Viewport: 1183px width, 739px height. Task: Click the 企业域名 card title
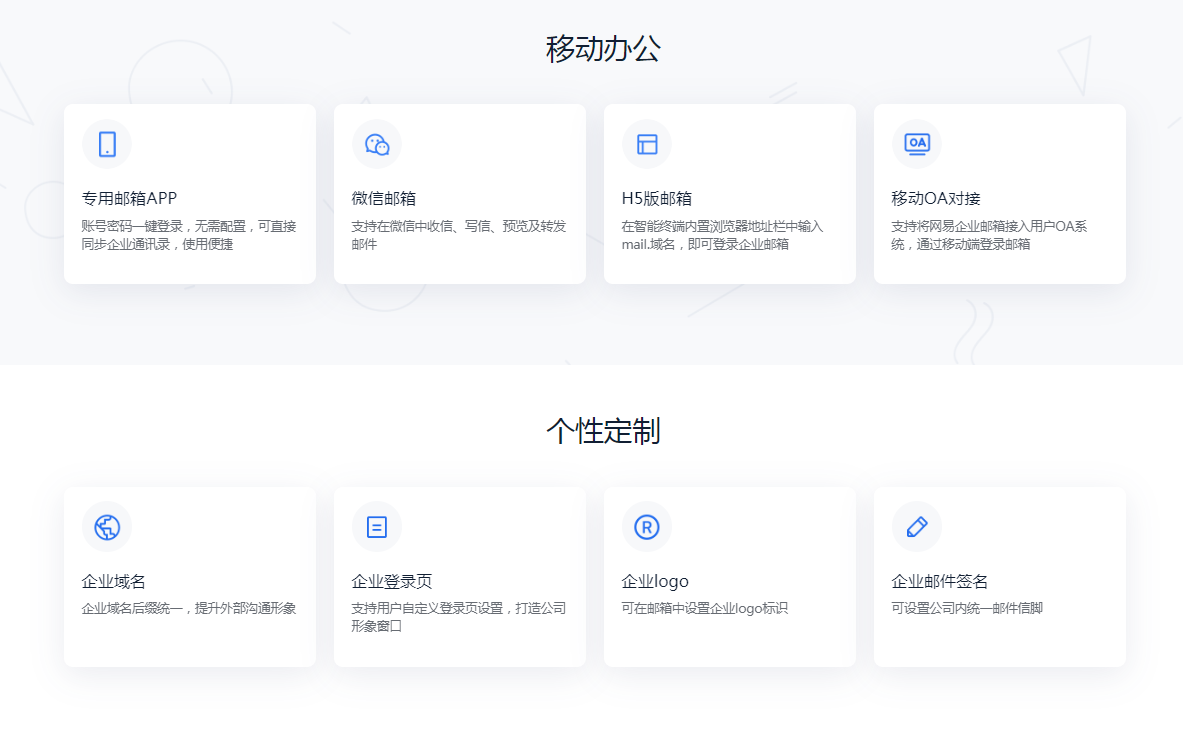click(x=113, y=581)
